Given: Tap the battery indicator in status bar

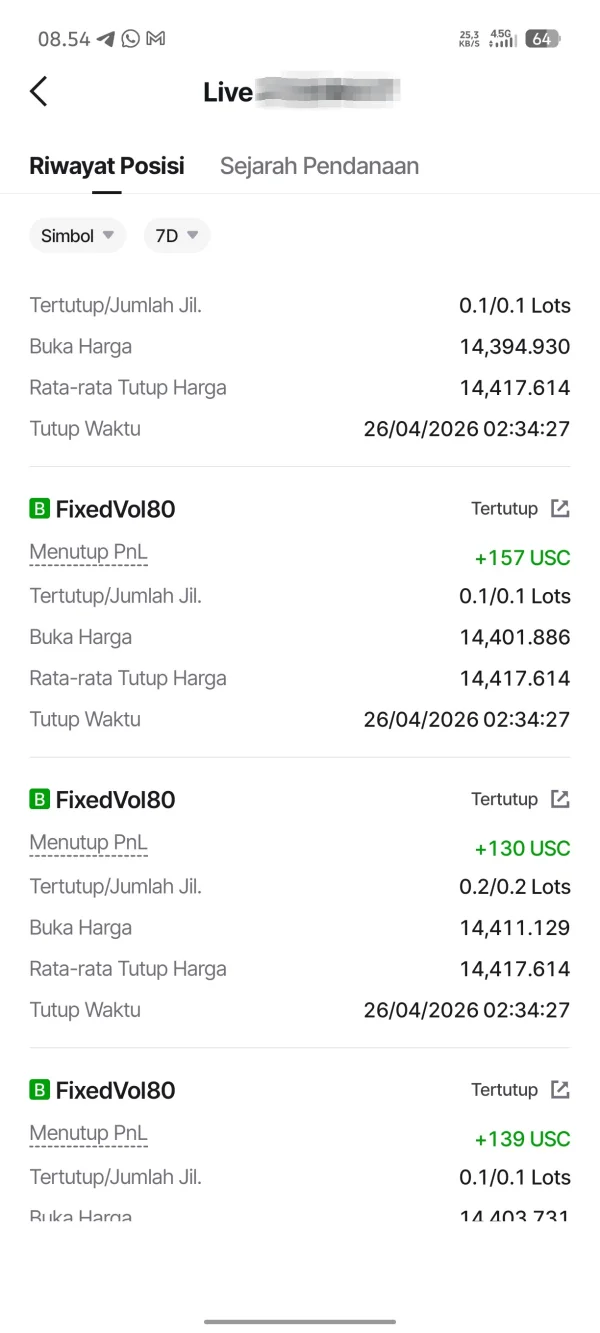Looking at the screenshot, I should pos(542,39).
